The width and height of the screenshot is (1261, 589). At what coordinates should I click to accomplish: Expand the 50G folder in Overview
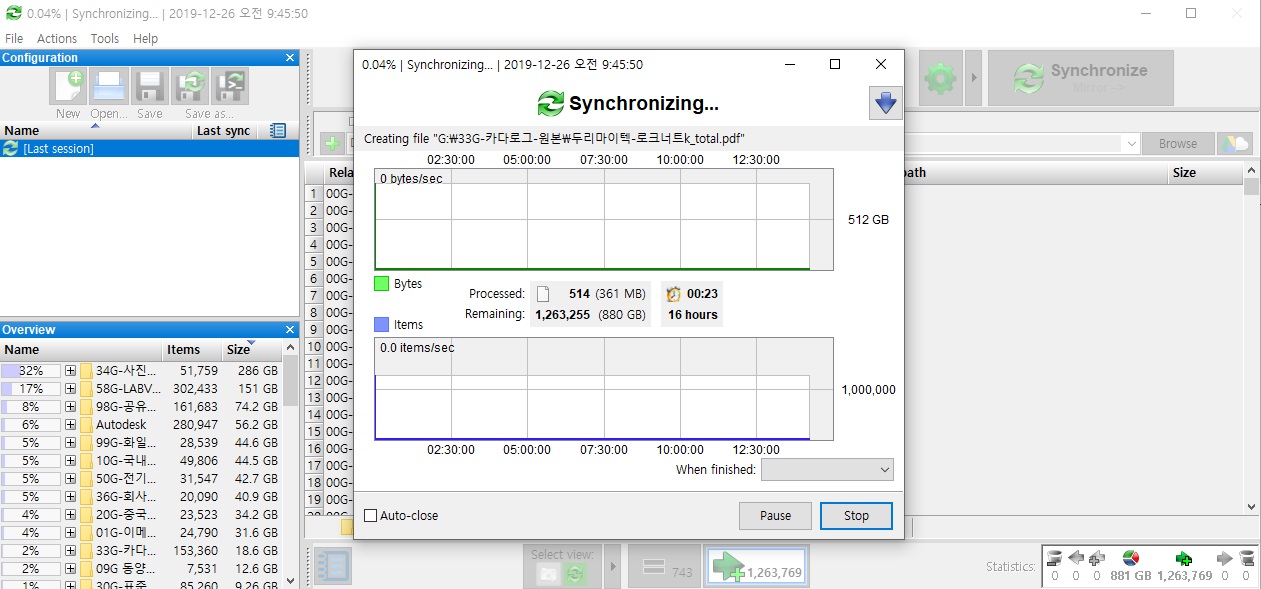pos(70,479)
